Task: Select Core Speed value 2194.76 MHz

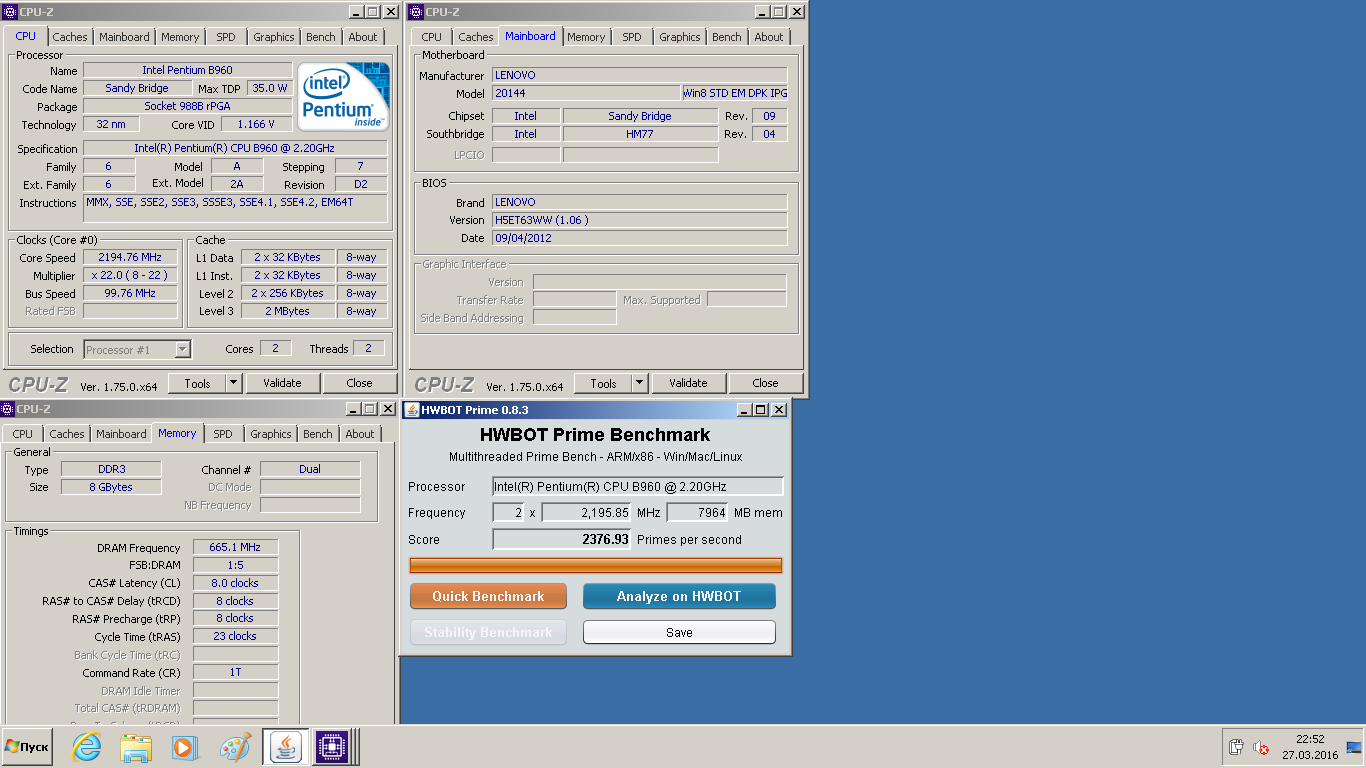Action: click(130, 257)
